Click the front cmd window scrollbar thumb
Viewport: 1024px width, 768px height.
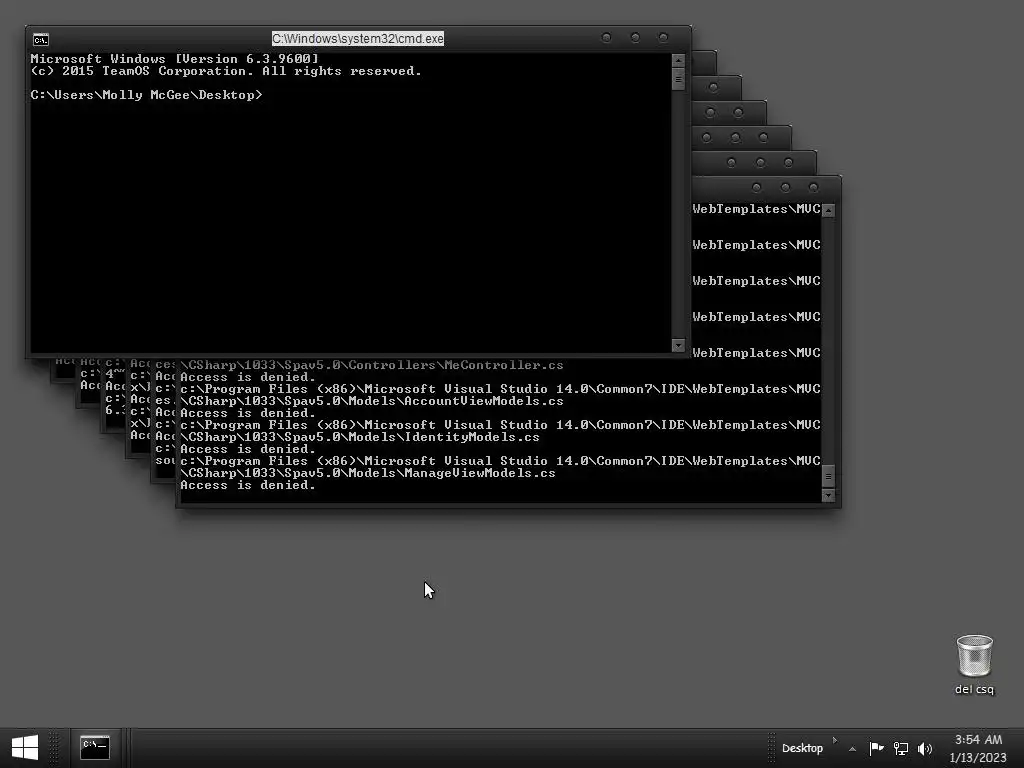point(678,79)
